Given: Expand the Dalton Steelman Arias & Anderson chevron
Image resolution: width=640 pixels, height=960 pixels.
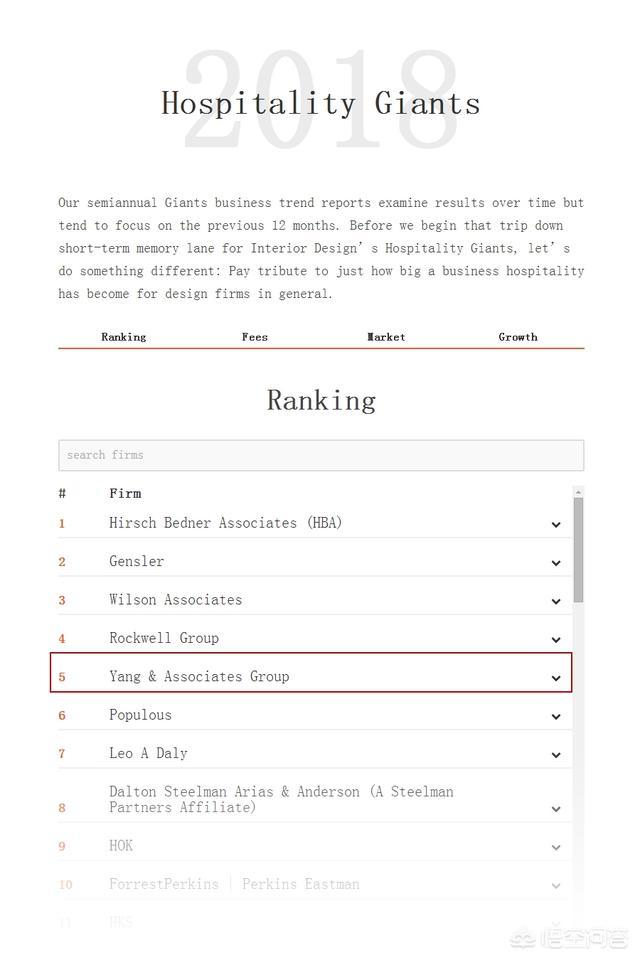Looking at the screenshot, I should point(556,808).
